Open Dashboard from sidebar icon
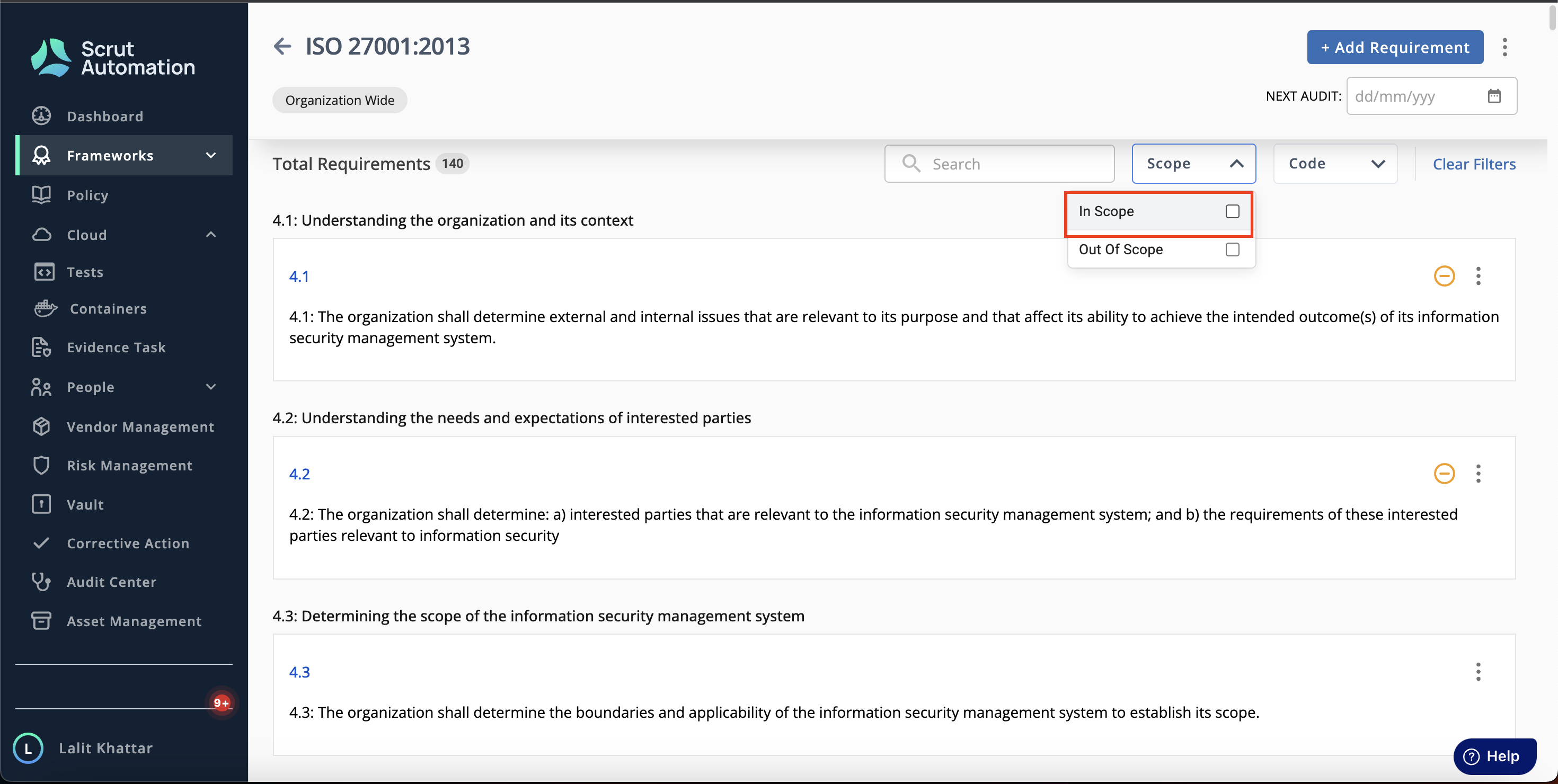 pos(42,115)
